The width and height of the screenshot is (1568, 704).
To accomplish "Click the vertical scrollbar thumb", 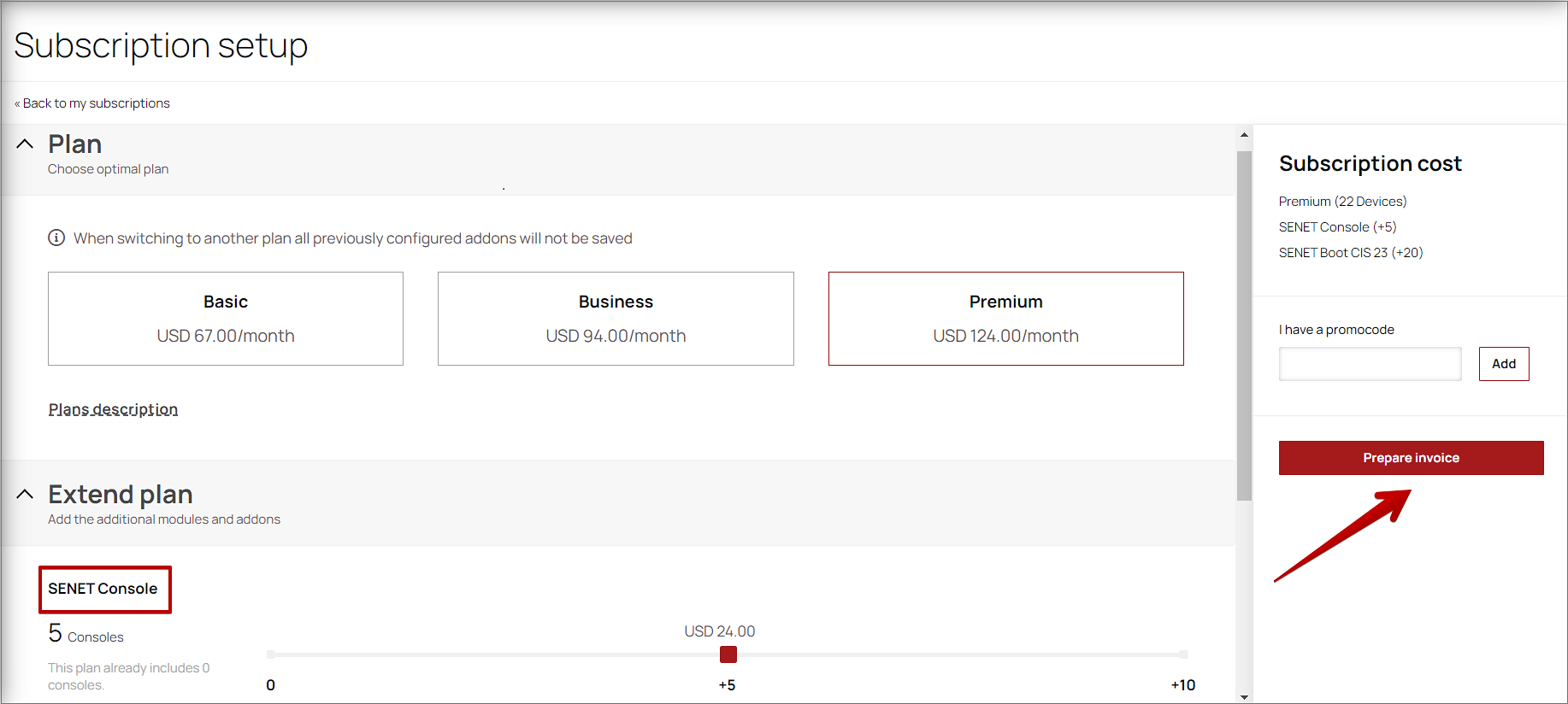I will (x=1244, y=325).
